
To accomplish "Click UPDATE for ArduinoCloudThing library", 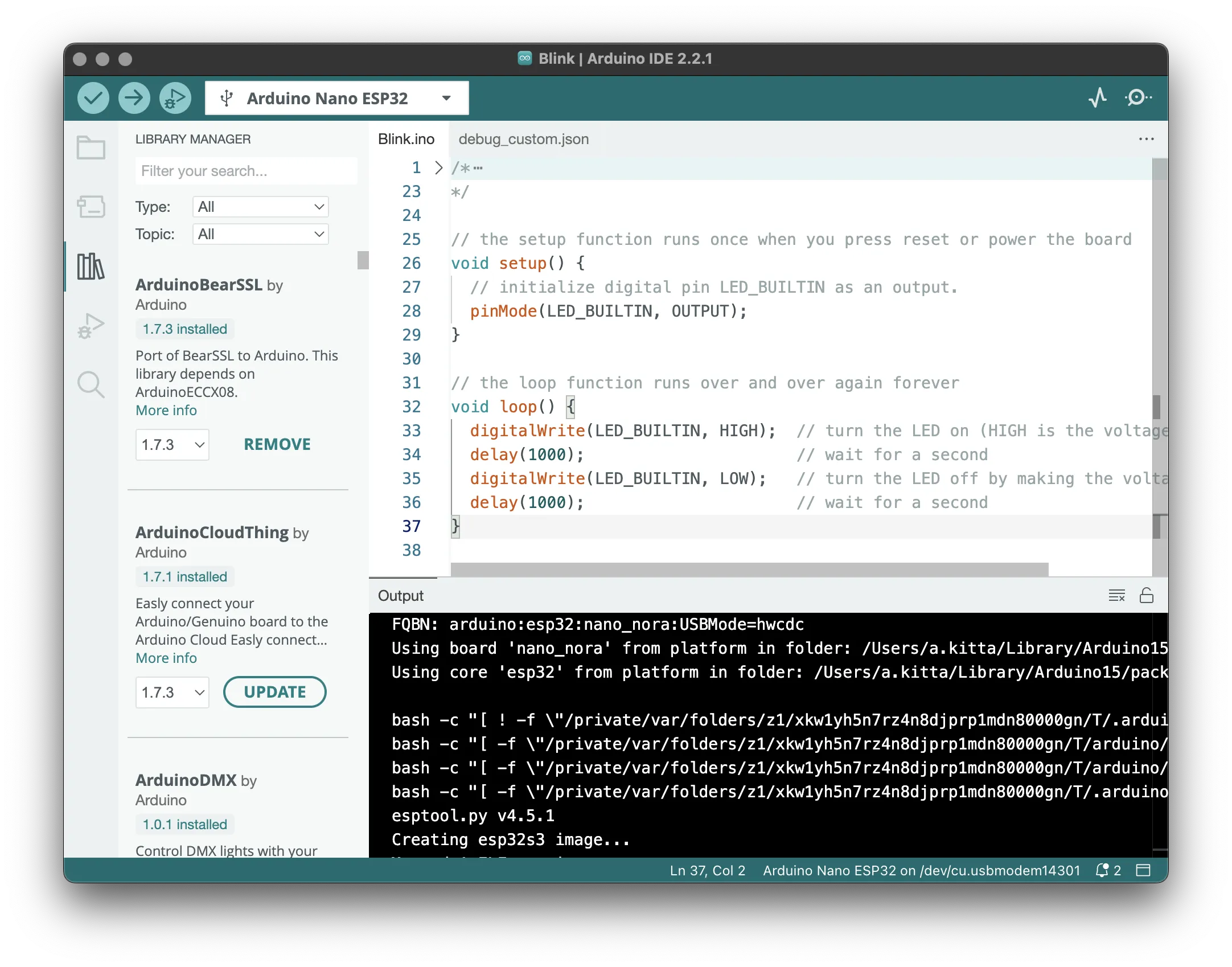I will (x=274, y=692).
